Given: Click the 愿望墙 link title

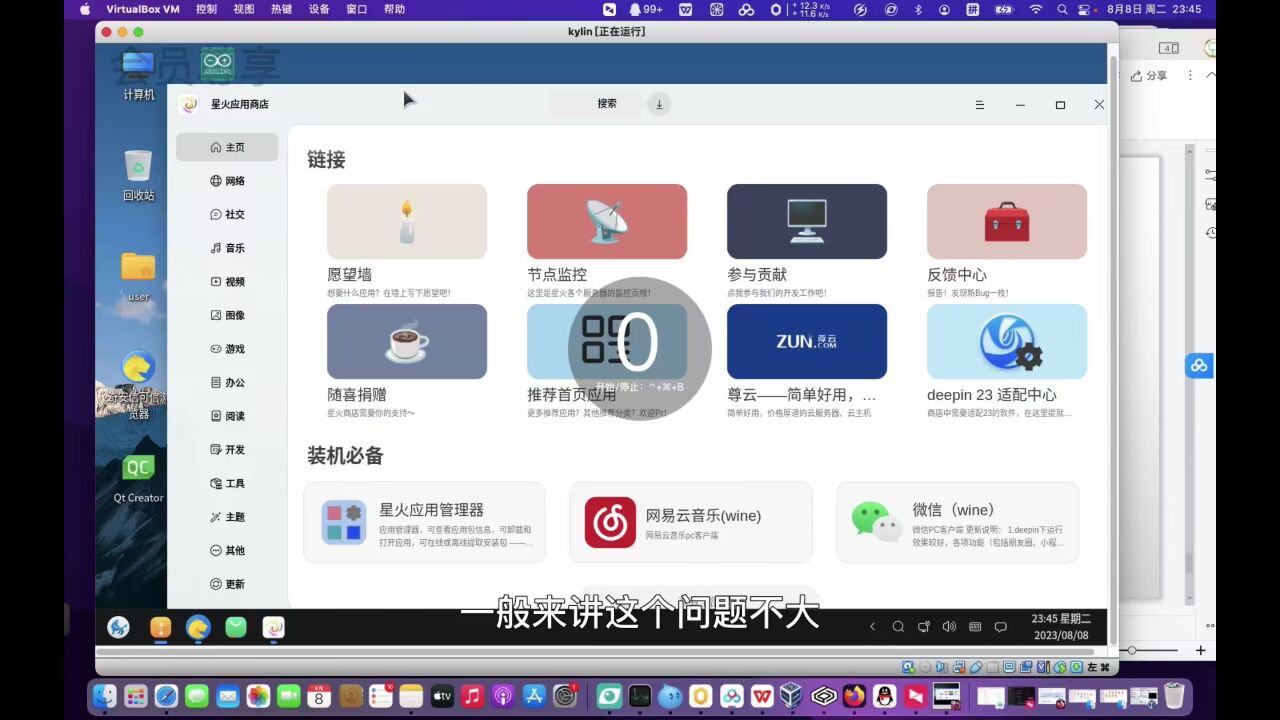Looking at the screenshot, I should tap(350, 274).
